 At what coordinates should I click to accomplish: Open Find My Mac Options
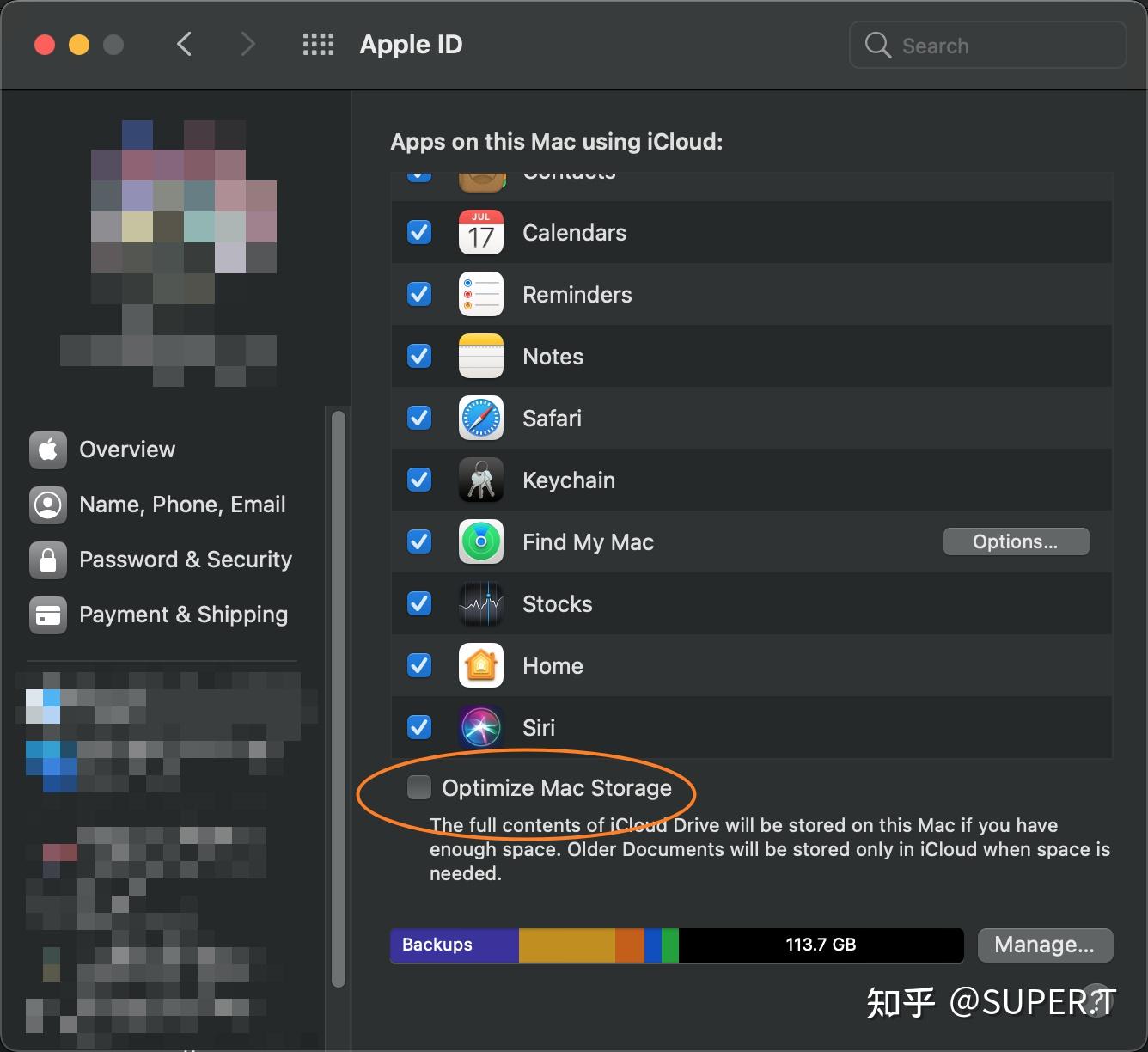[x=1016, y=541]
